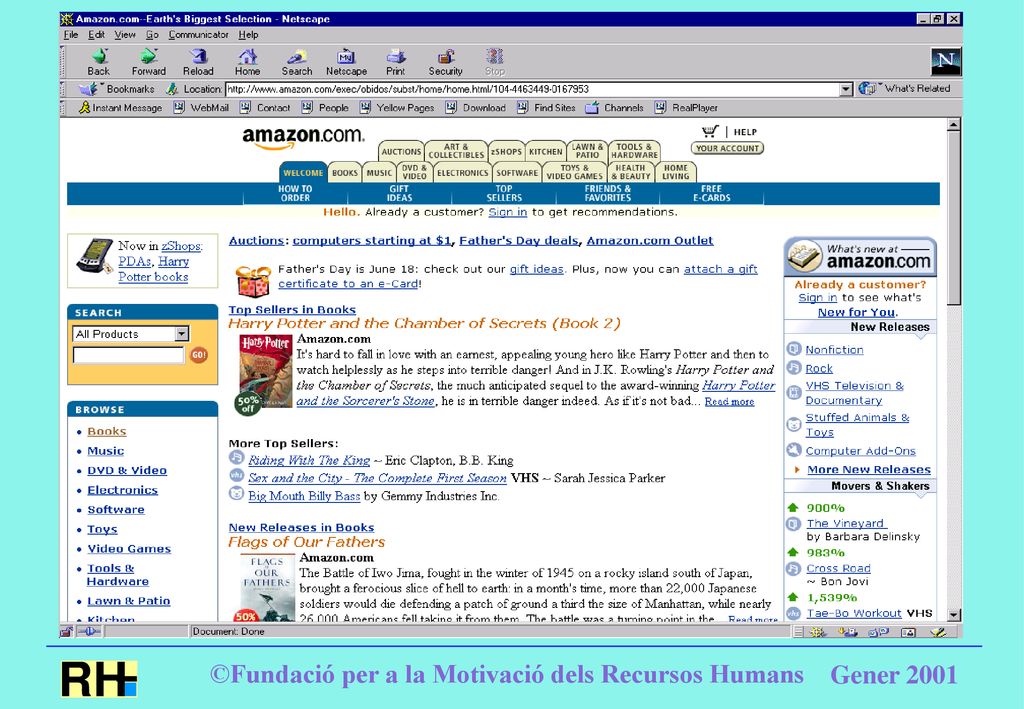This screenshot has height=709, width=1024.
Task: Switch to the Books tab
Action: [x=345, y=172]
